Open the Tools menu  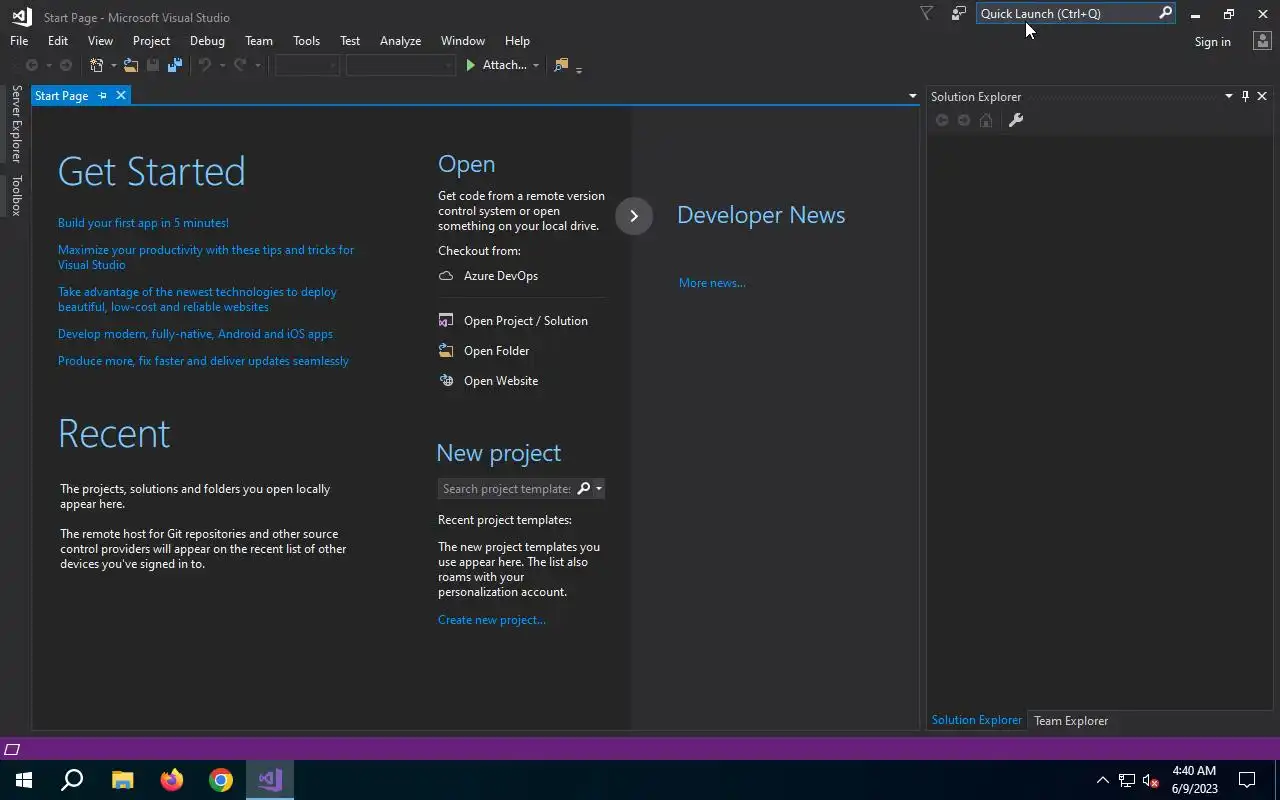(306, 41)
